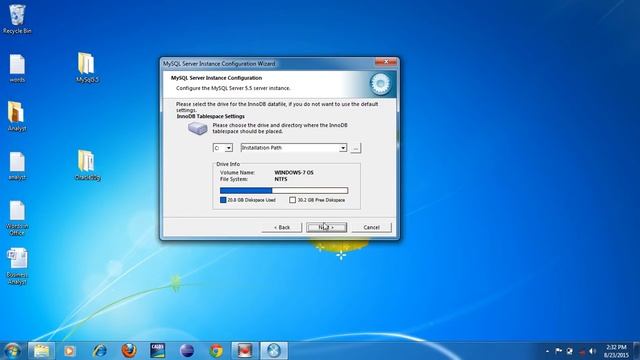Launch Firefox from the taskbar
Screen dimensions: 640x360
click(x=129, y=351)
